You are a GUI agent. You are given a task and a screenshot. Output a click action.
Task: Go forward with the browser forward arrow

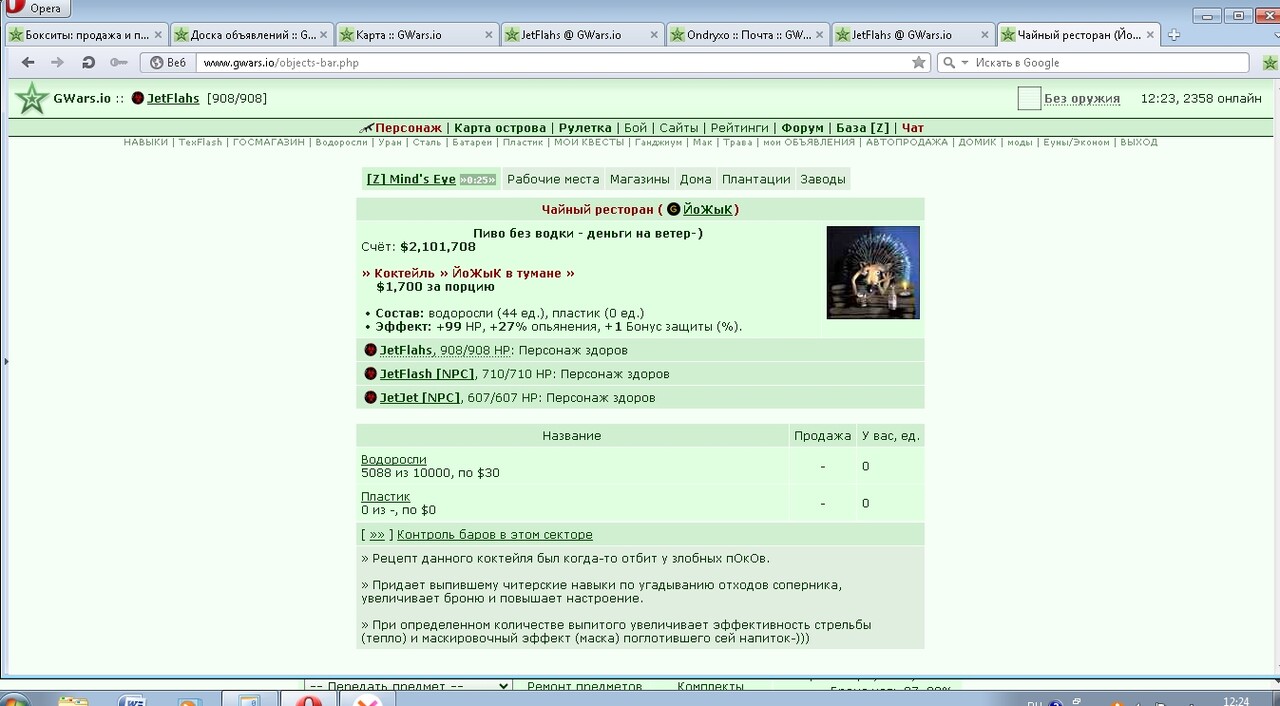coord(58,62)
